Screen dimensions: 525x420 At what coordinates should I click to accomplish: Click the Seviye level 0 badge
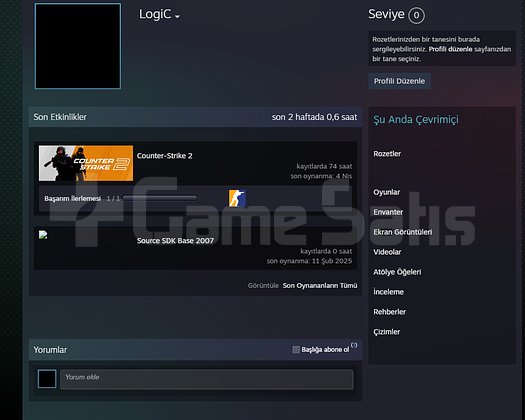click(x=416, y=15)
